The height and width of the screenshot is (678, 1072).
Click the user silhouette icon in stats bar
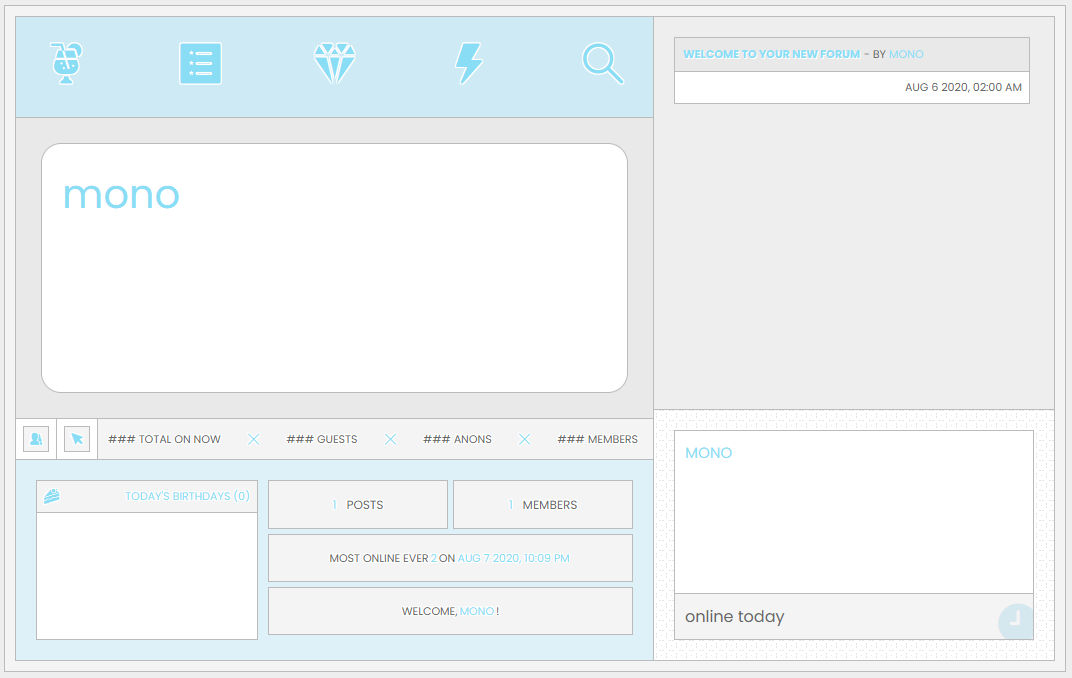(x=36, y=439)
